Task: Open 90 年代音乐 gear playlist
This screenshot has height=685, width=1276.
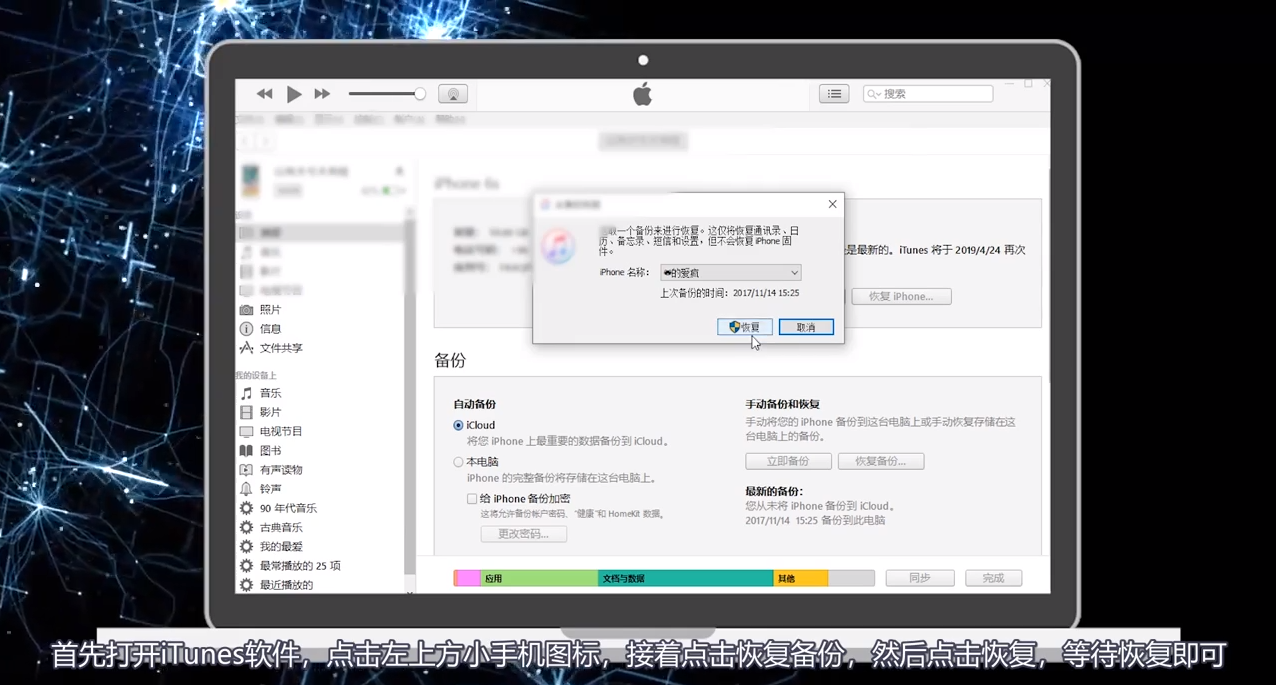Action: click(246, 508)
